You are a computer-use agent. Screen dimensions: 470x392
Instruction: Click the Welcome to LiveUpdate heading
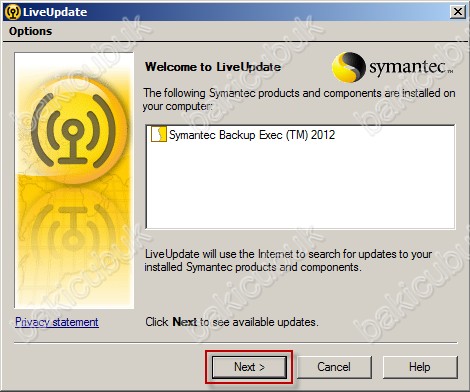(213, 67)
